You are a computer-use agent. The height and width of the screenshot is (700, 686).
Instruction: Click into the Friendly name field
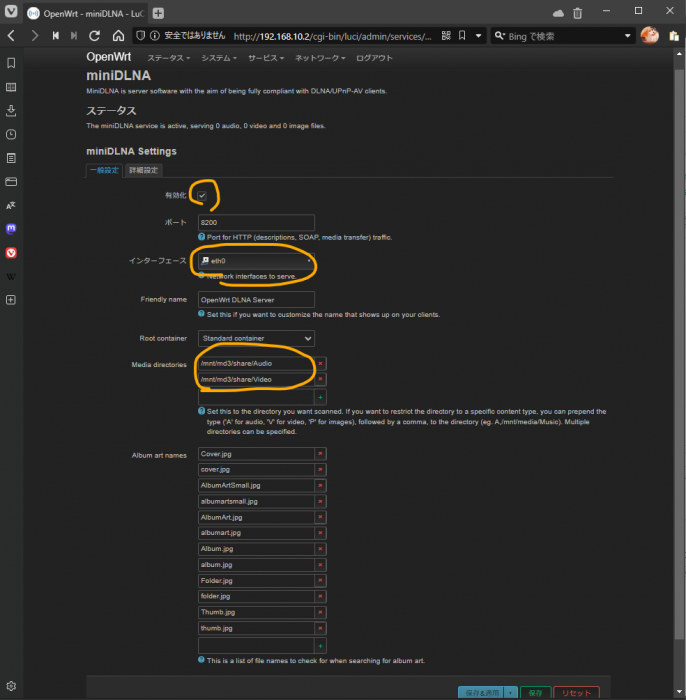click(x=256, y=299)
